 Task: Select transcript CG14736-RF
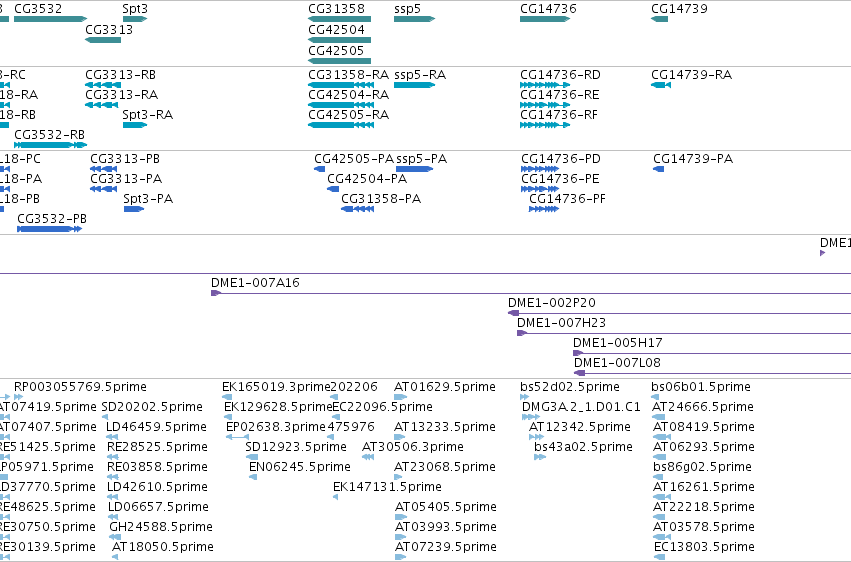point(545,125)
